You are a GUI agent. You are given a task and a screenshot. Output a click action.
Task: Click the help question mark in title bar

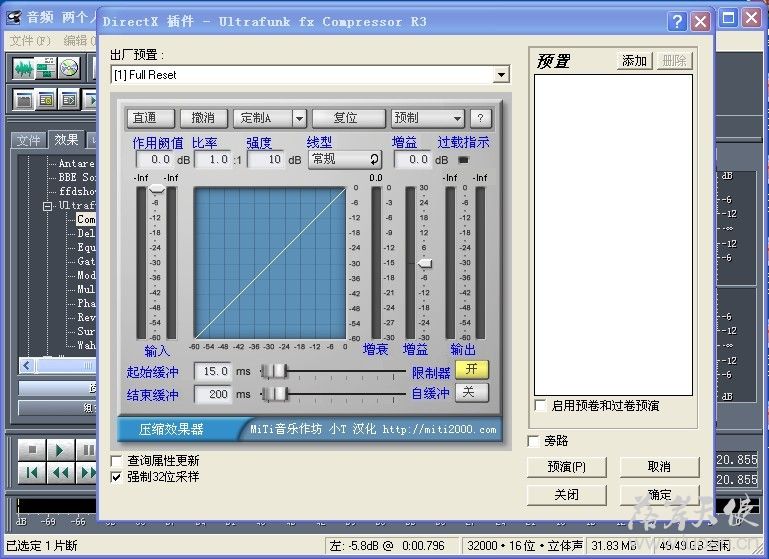click(677, 22)
